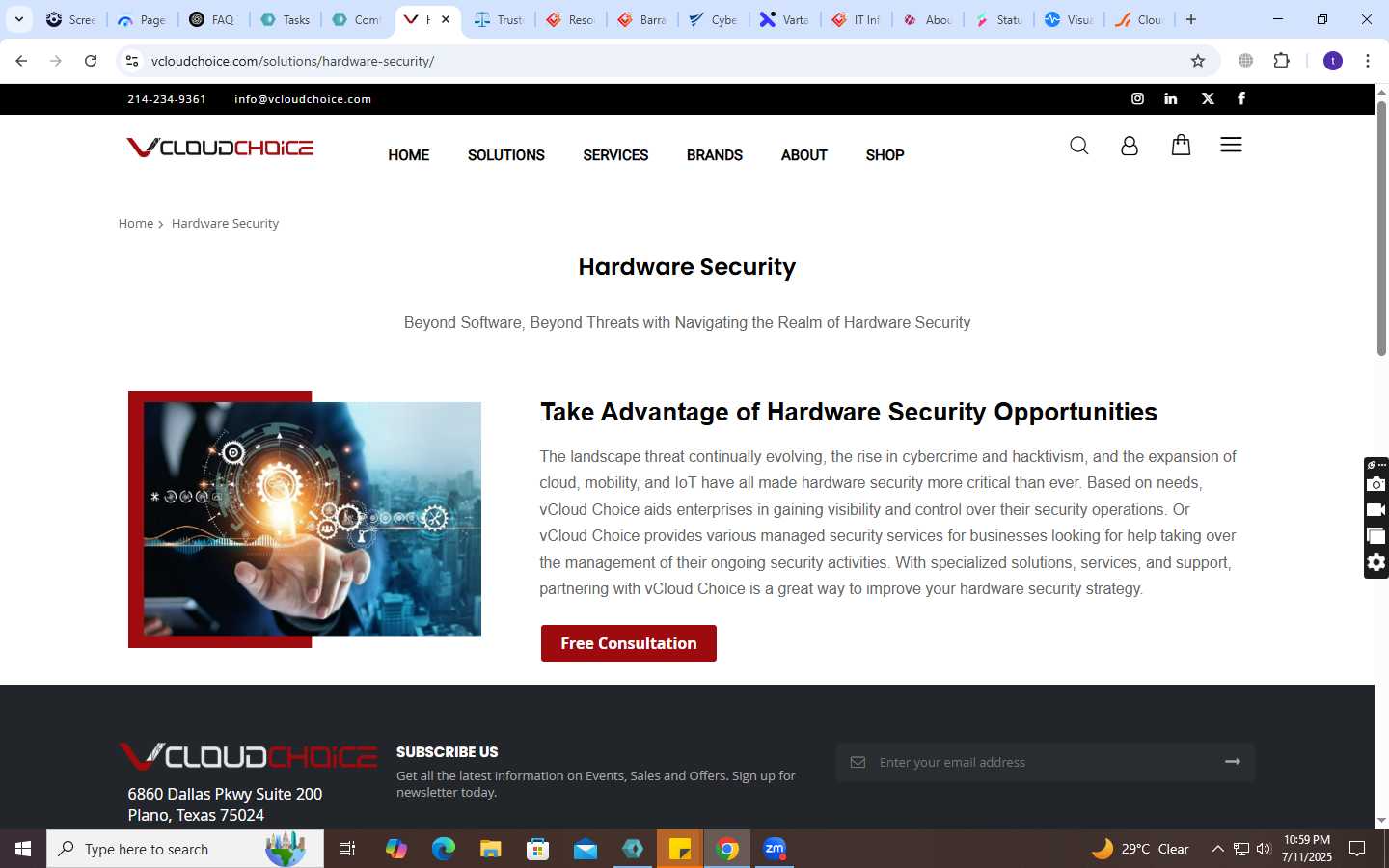Switch to the Varta browser tab
1389x868 pixels.
[x=784, y=19]
